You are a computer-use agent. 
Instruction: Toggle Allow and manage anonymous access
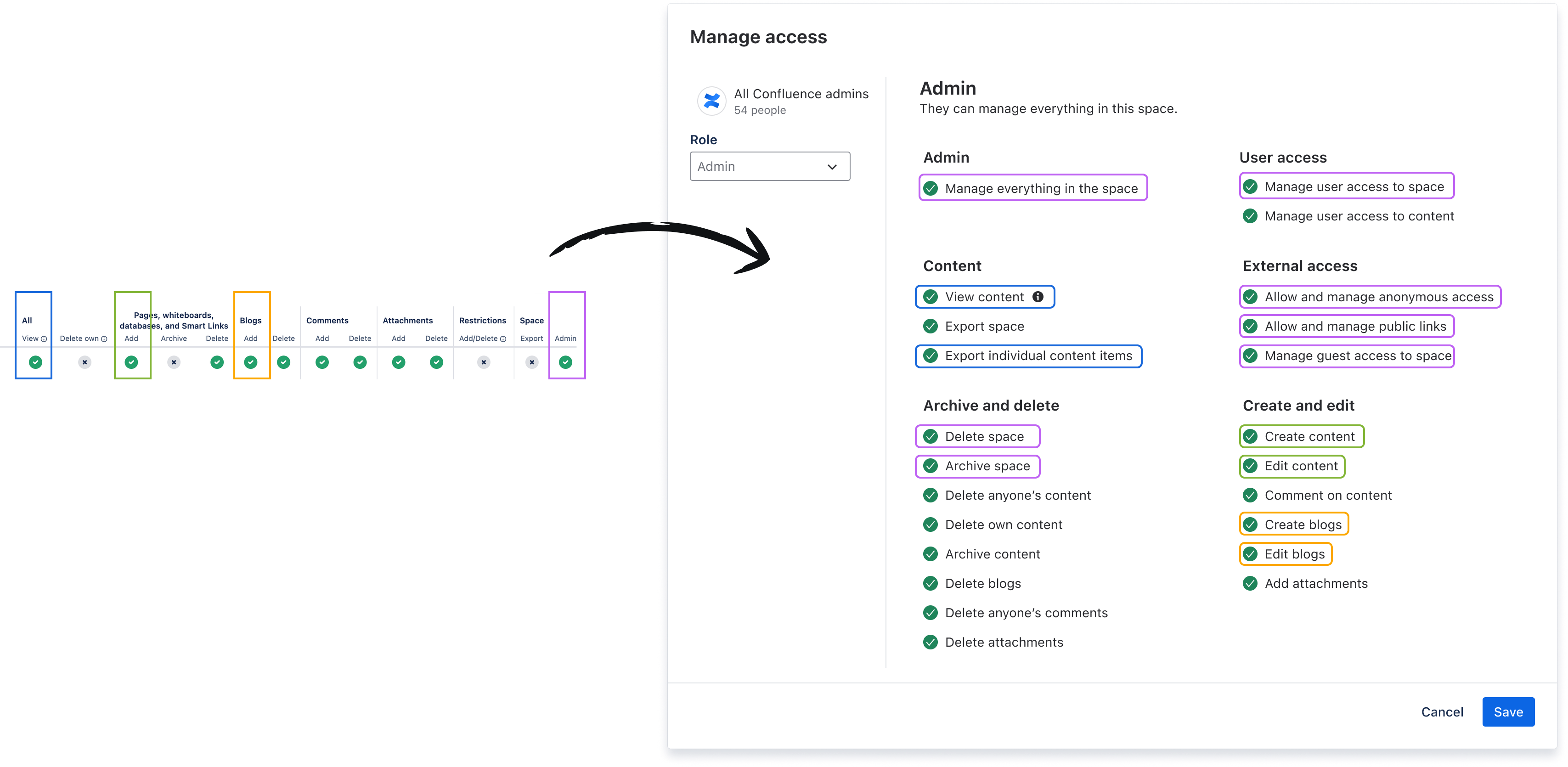click(1251, 296)
